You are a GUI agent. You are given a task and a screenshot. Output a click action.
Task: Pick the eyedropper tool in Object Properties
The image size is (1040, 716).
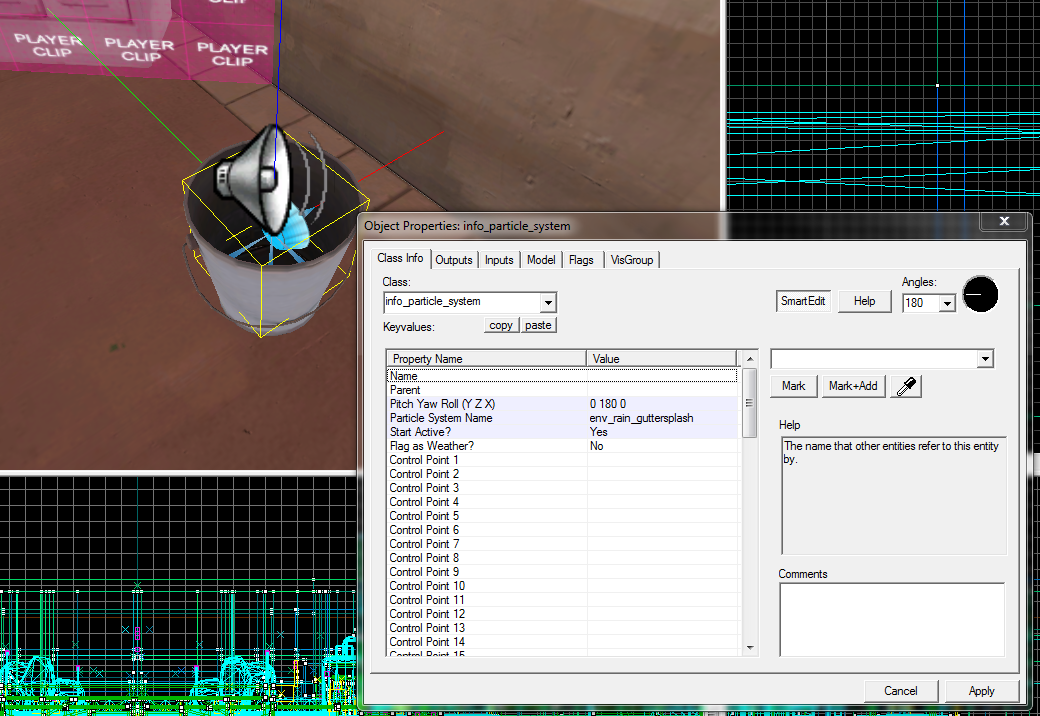[906, 386]
